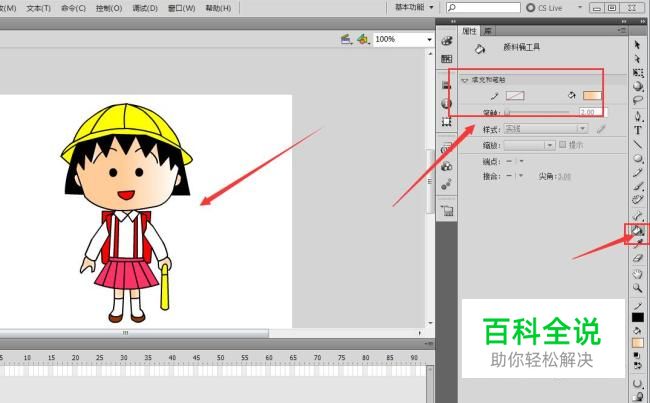Screen dimensions: 650x403
Task: Click the Black and White colors icon
Action: point(637,356)
